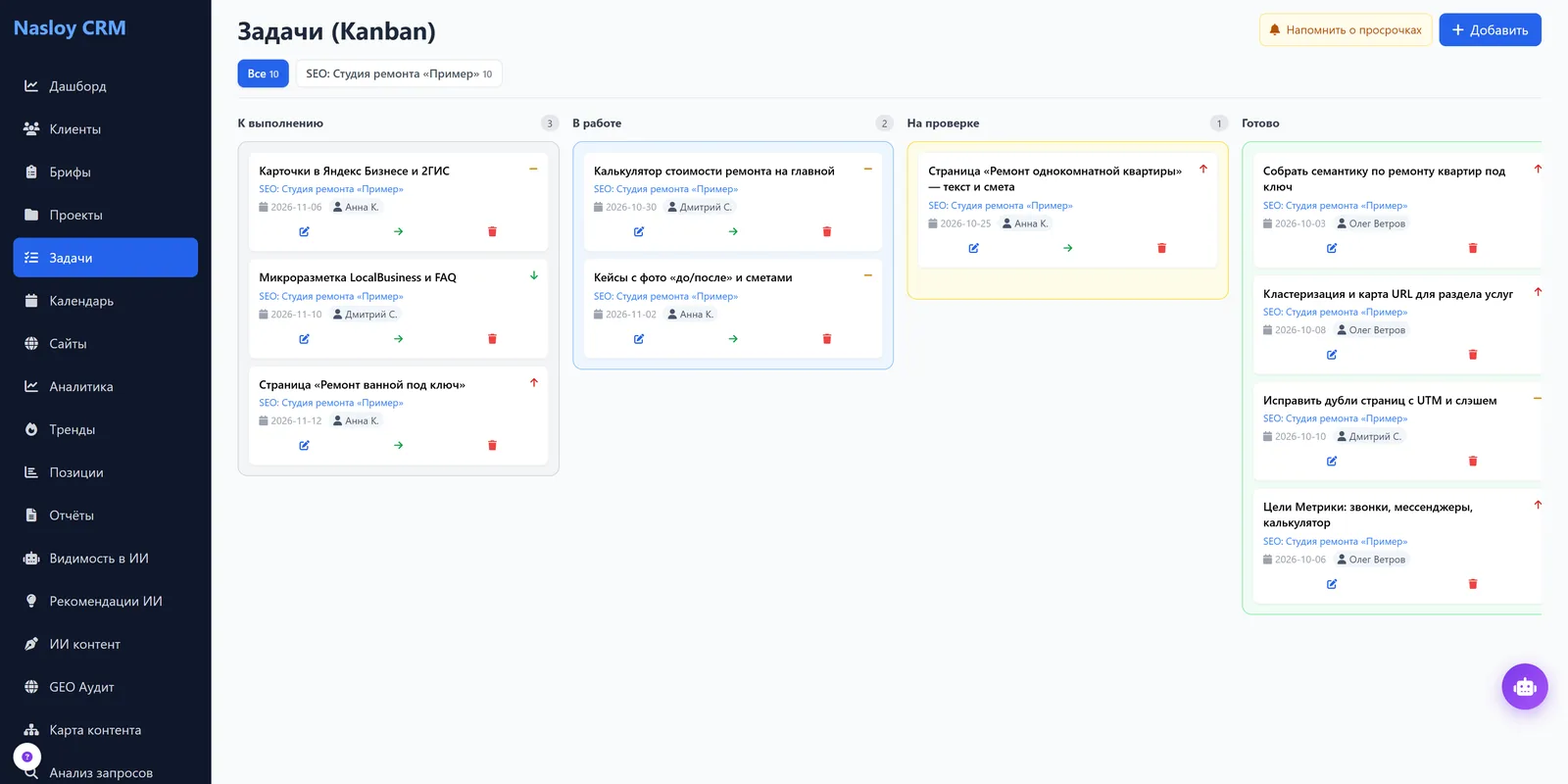1568x784 pixels.
Task: Open the AI assistant robot chat bubble
Action: coord(1525,687)
